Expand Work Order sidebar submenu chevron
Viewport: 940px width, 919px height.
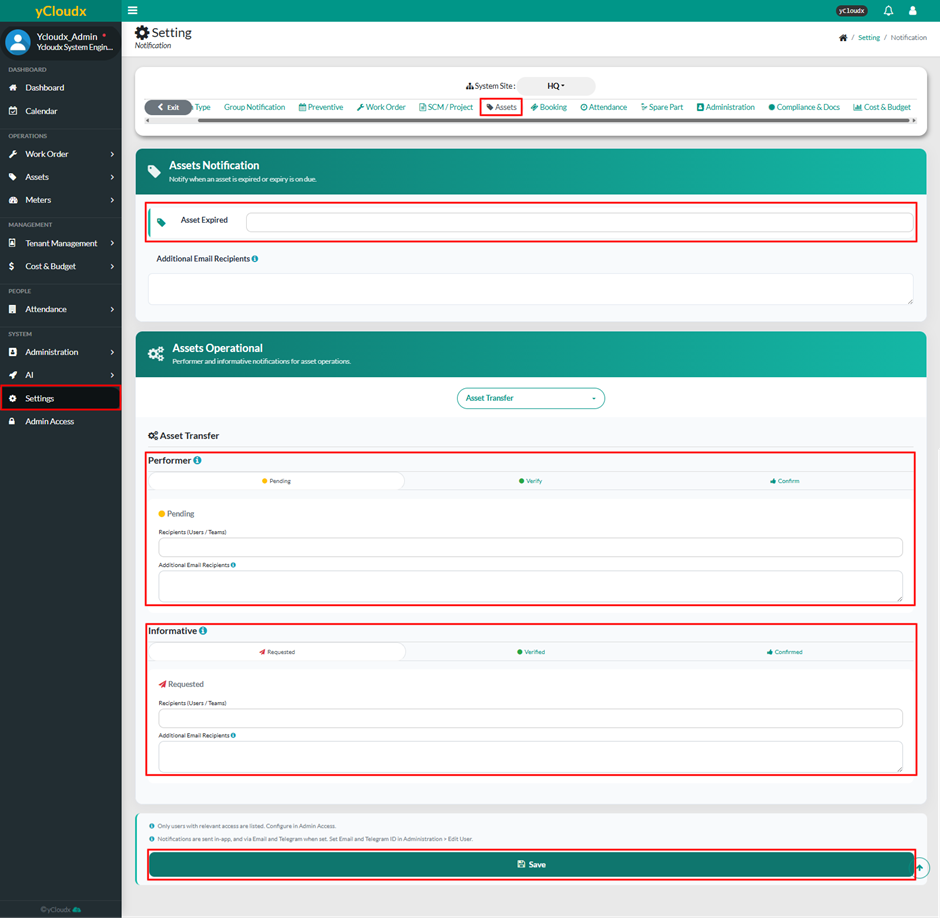pos(112,154)
